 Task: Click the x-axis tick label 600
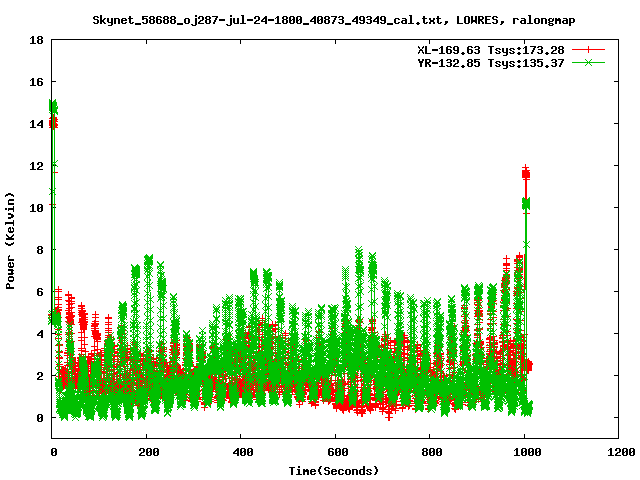pos(338,452)
